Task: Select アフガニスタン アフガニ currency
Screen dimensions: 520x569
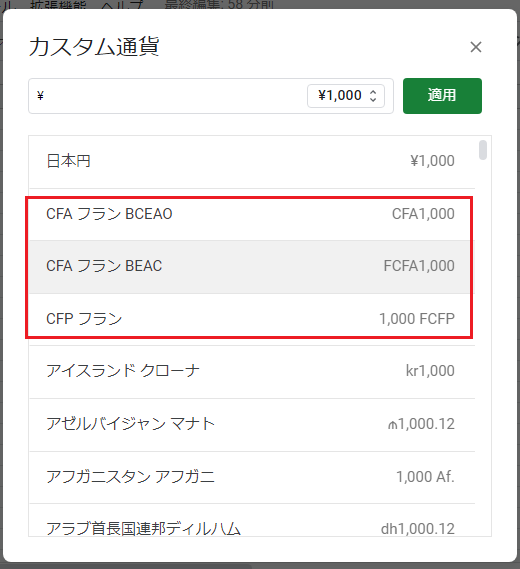Action: tap(252, 478)
